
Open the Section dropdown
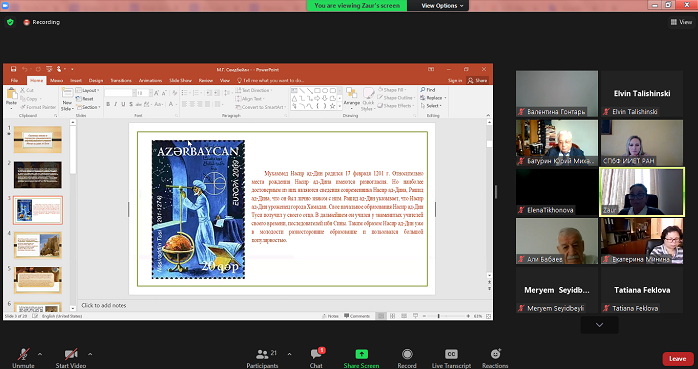88,107
